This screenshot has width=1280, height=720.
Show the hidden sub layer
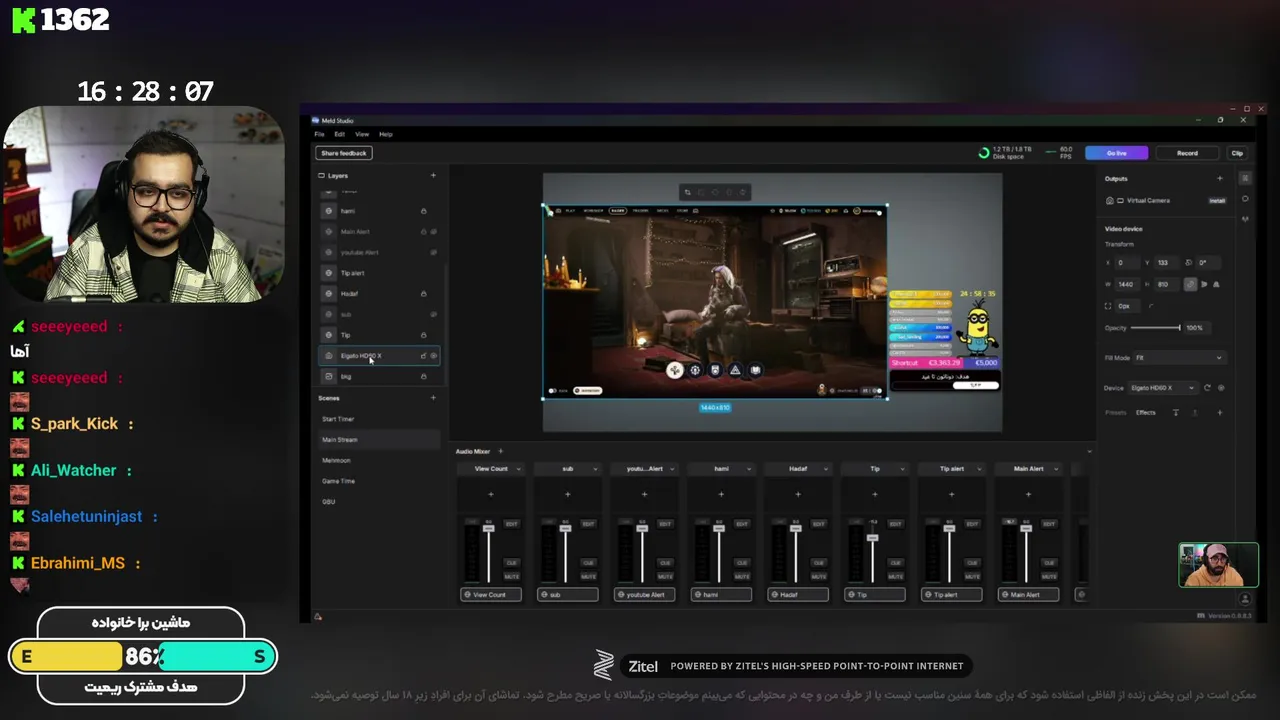click(x=433, y=314)
